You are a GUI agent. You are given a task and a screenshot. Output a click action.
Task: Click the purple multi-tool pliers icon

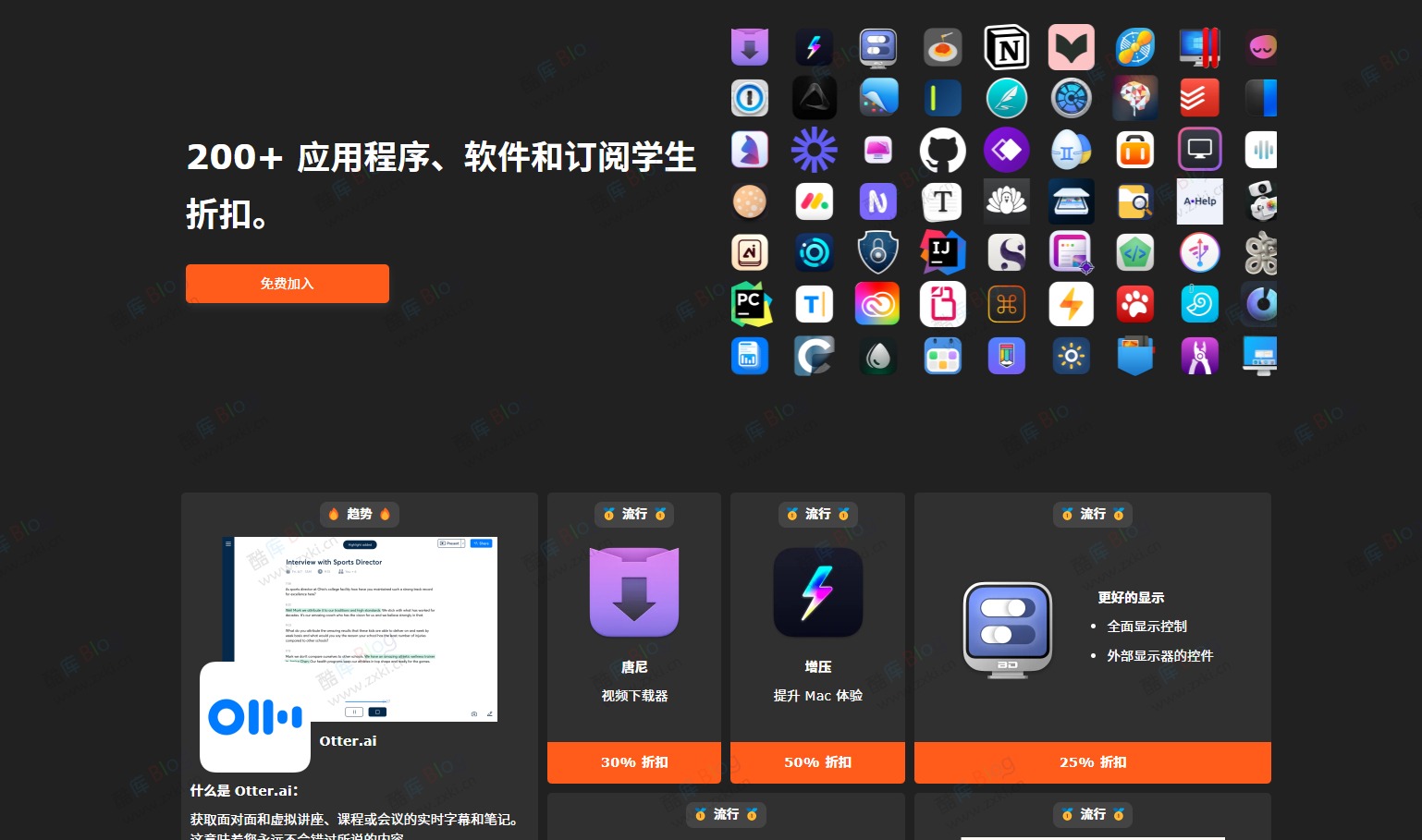(1200, 356)
